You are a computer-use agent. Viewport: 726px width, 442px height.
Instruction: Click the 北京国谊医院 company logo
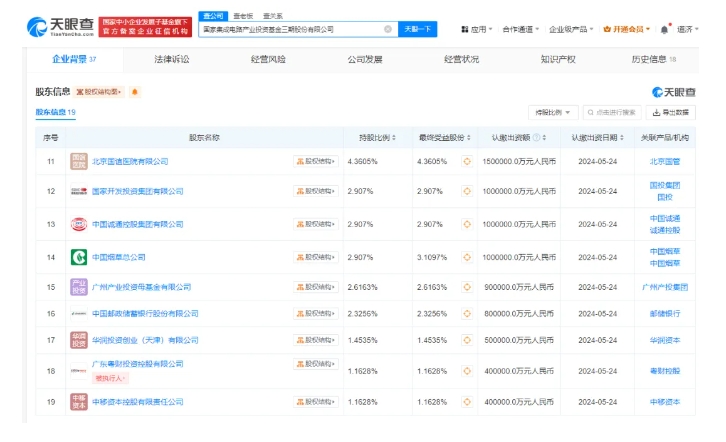tap(79, 162)
